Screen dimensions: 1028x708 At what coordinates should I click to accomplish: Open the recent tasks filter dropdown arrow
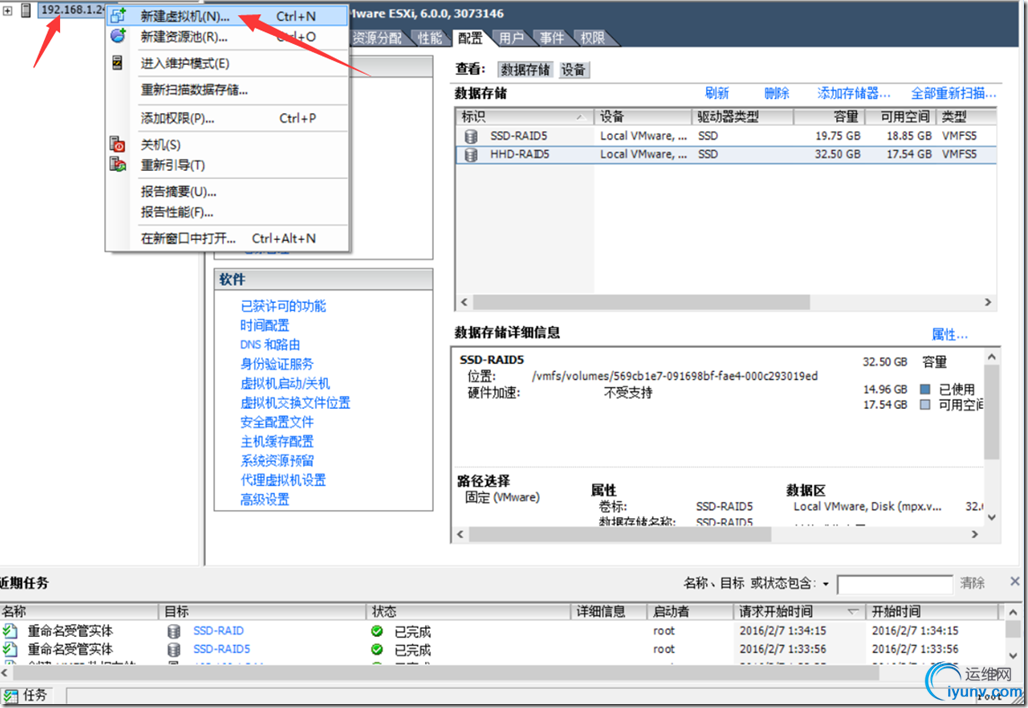coord(826,584)
